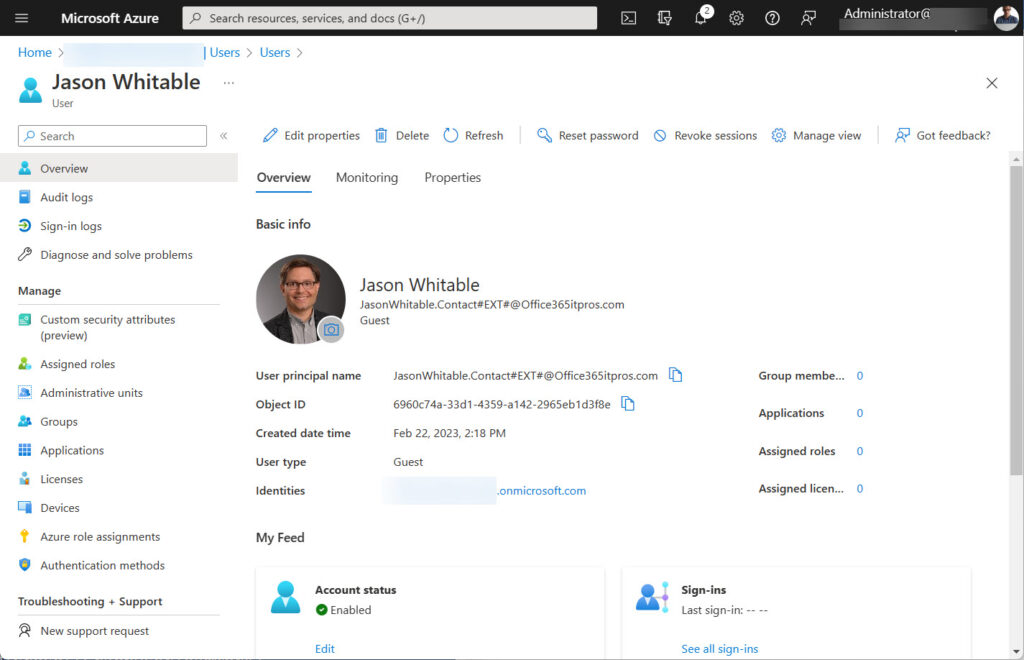Click the Refresh circular arrow icon
The height and width of the screenshot is (660, 1024).
click(451, 135)
